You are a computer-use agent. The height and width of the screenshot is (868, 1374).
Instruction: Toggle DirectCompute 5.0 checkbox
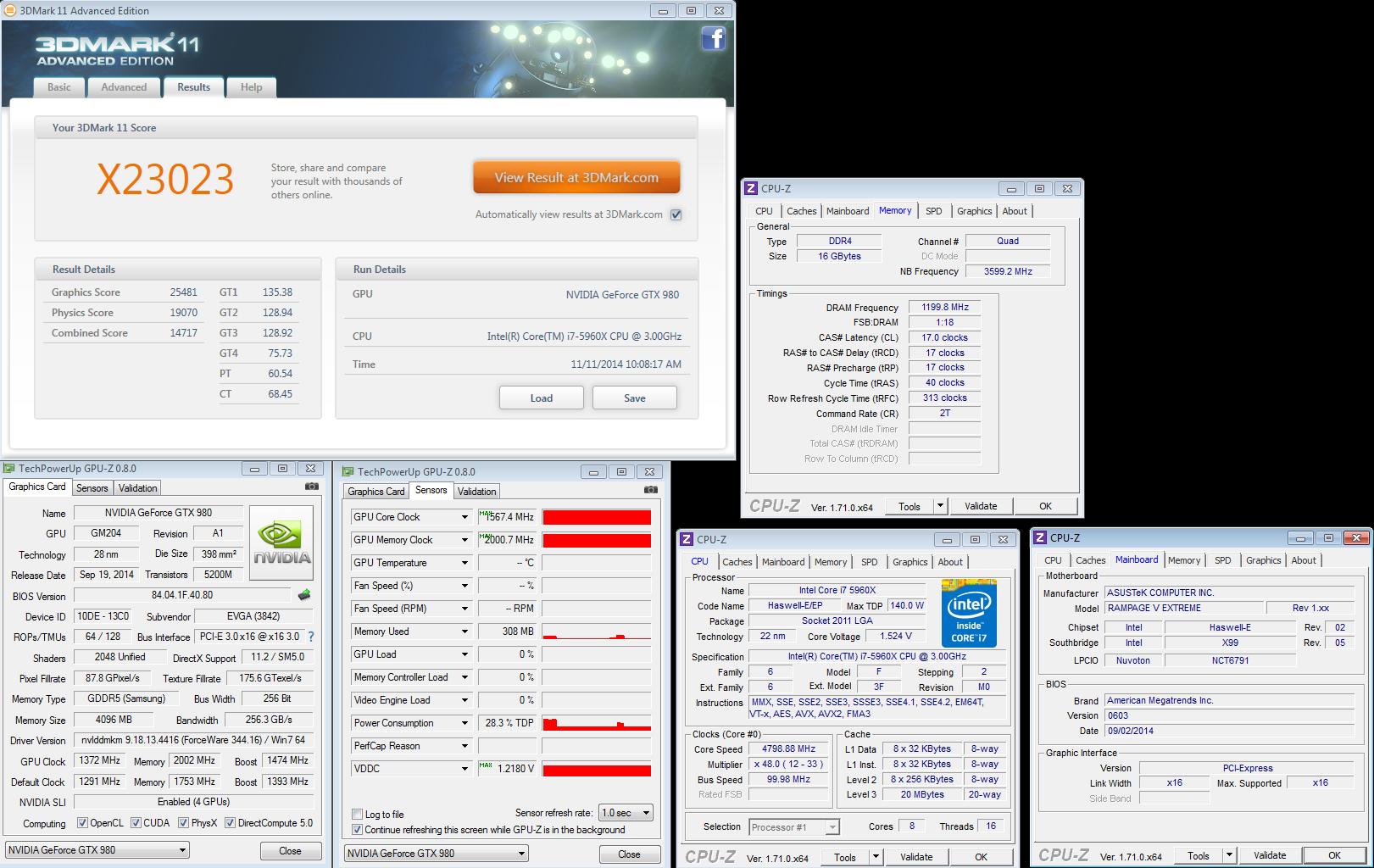[230, 822]
